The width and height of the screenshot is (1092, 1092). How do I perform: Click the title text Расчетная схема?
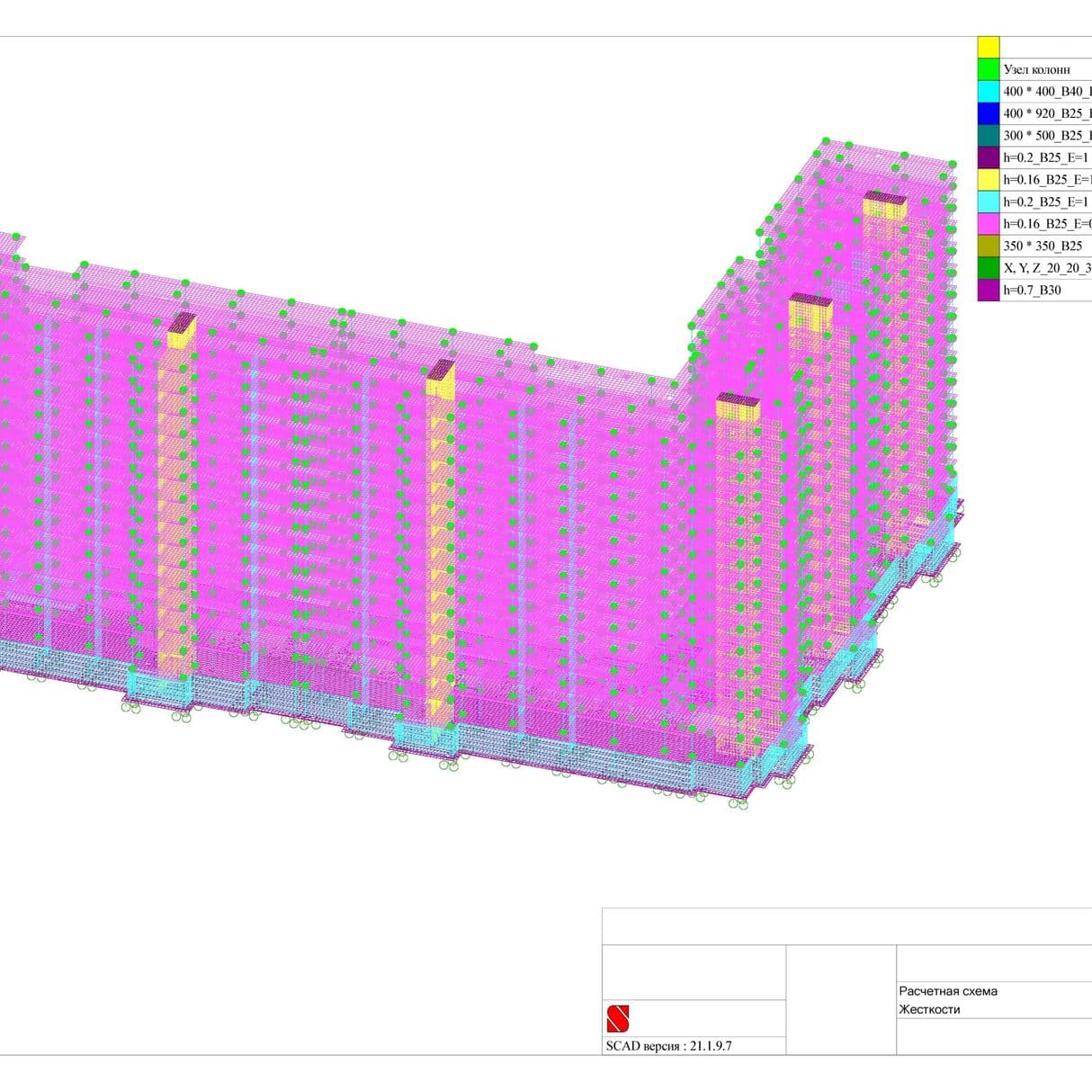[x=948, y=991]
